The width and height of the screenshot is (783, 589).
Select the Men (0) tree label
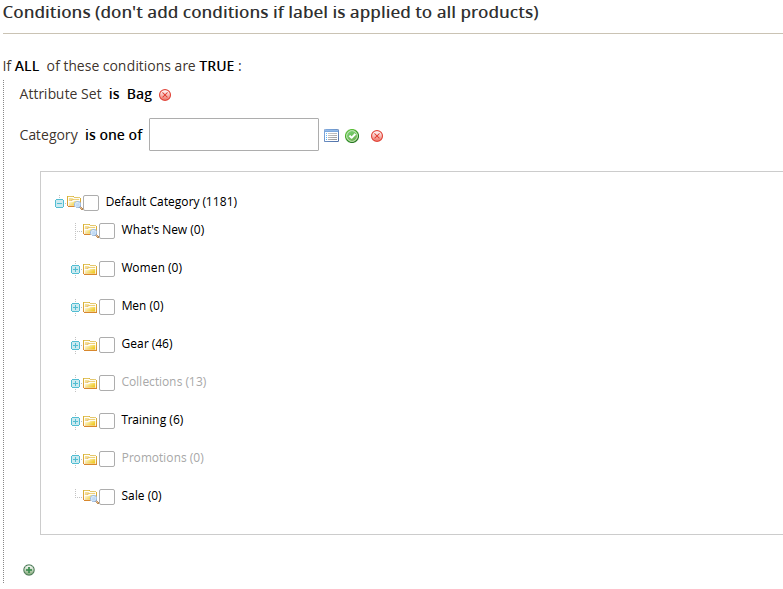tap(143, 305)
